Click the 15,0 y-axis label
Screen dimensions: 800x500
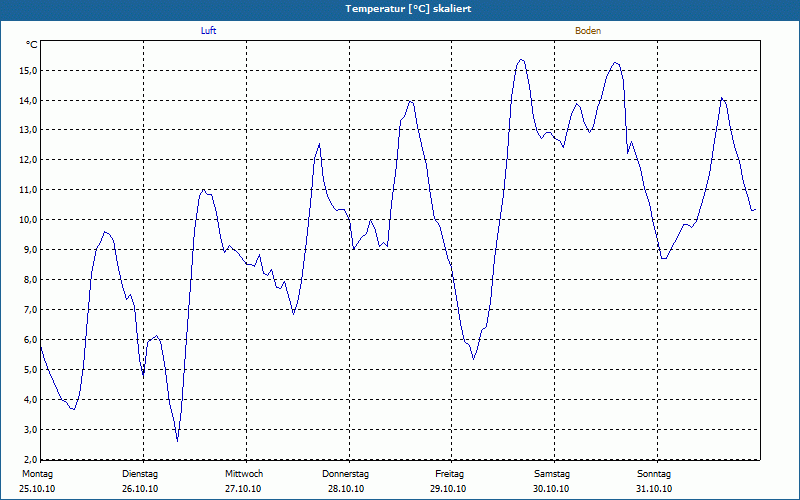tap(28, 70)
